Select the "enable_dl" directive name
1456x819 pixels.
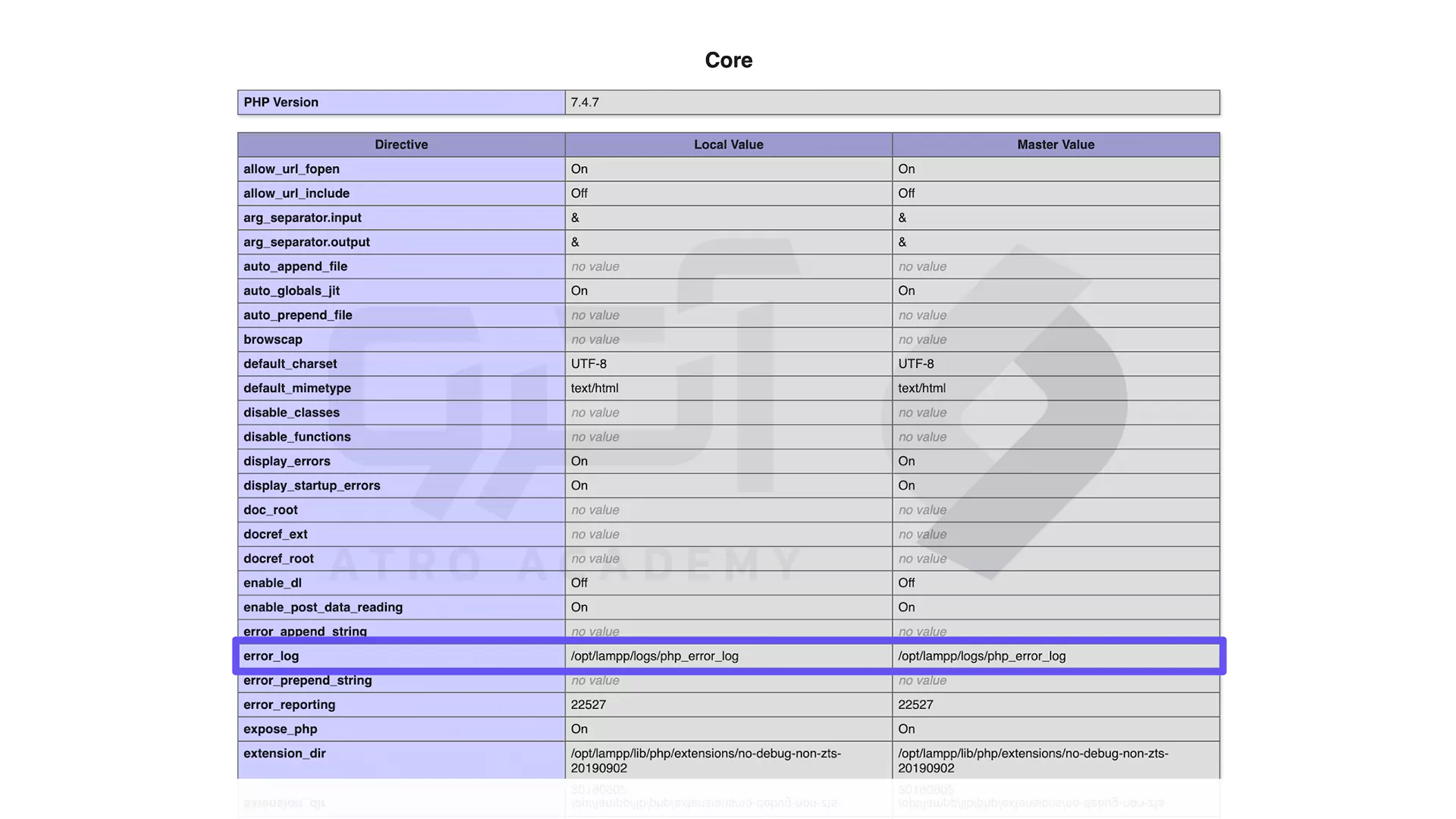click(272, 582)
